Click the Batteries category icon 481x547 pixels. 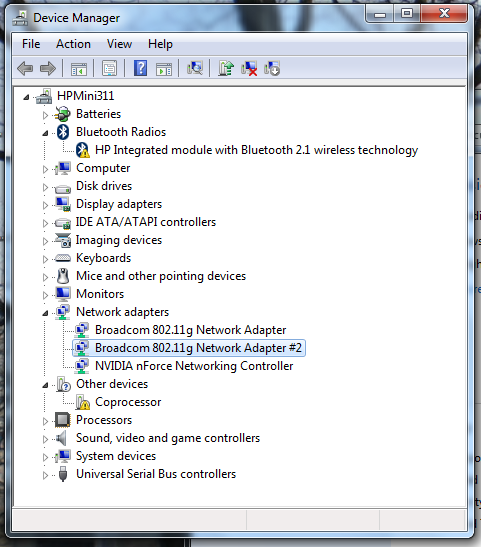tap(63, 114)
